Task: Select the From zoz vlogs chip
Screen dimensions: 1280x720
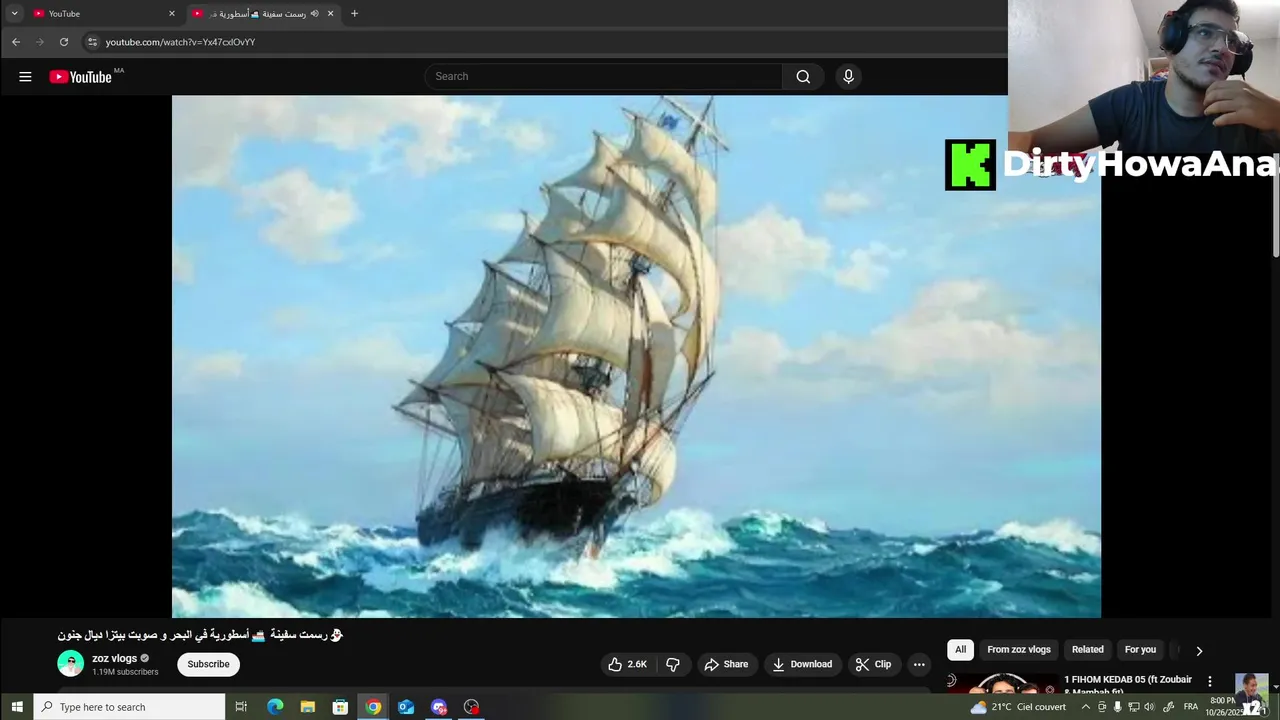Action: tap(1019, 650)
